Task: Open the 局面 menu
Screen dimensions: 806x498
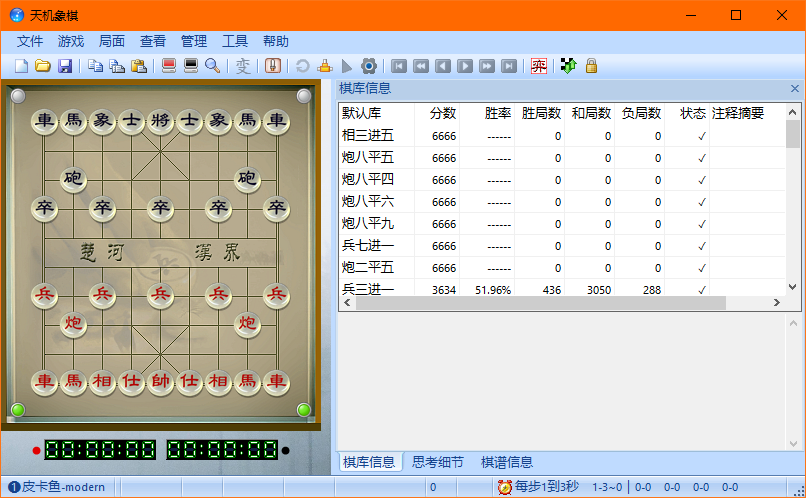Action: (112, 41)
